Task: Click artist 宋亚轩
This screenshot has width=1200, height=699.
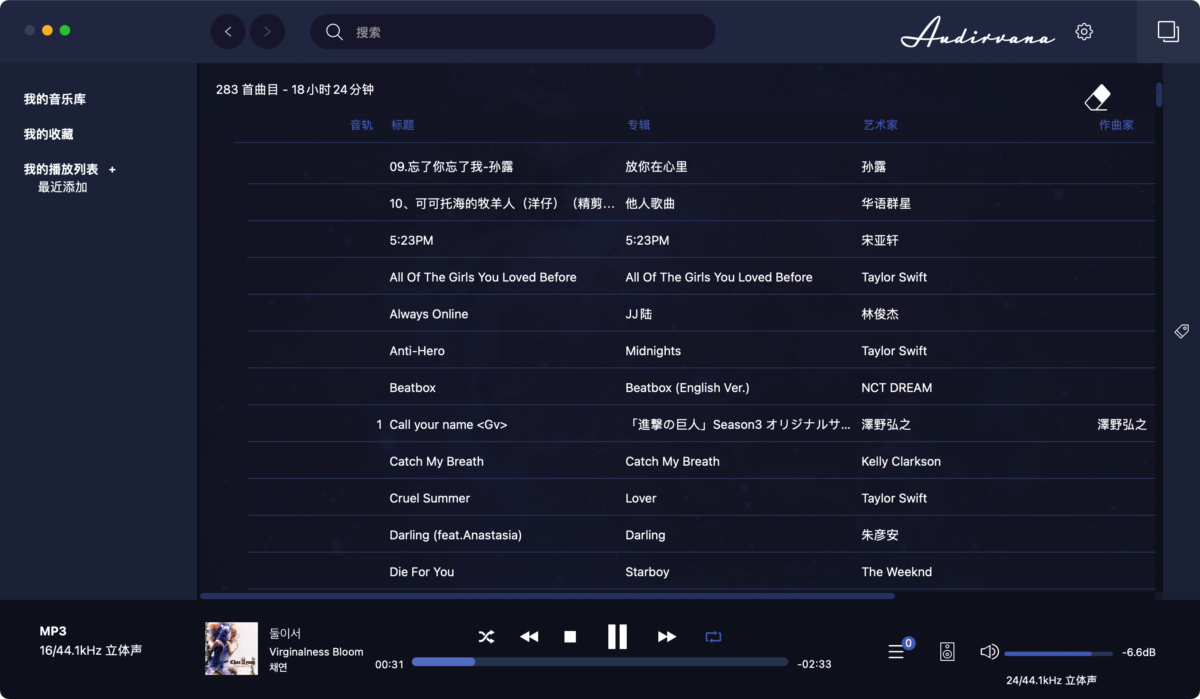Action: click(x=880, y=241)
